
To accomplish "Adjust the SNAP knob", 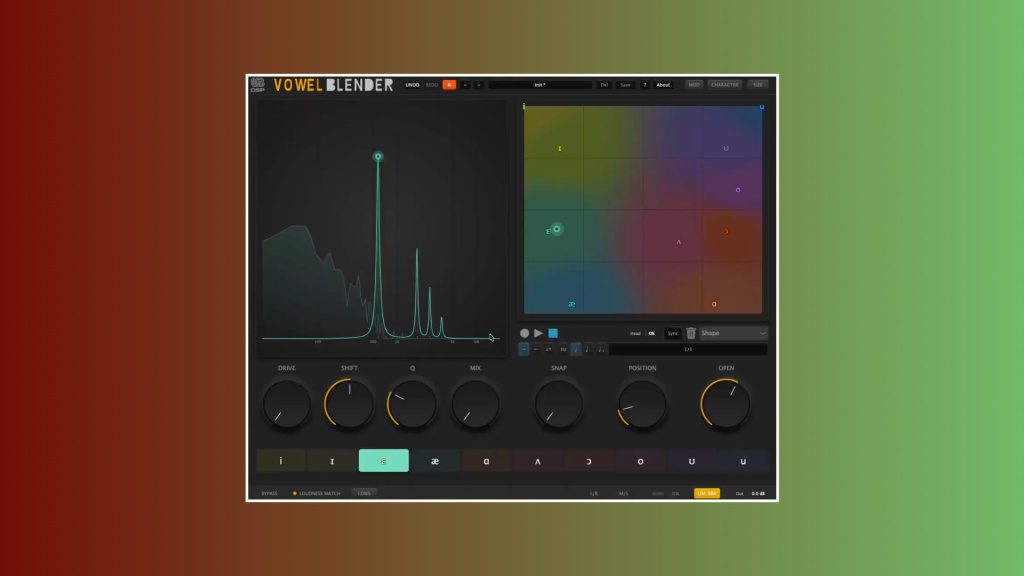I will coord(559,404).
